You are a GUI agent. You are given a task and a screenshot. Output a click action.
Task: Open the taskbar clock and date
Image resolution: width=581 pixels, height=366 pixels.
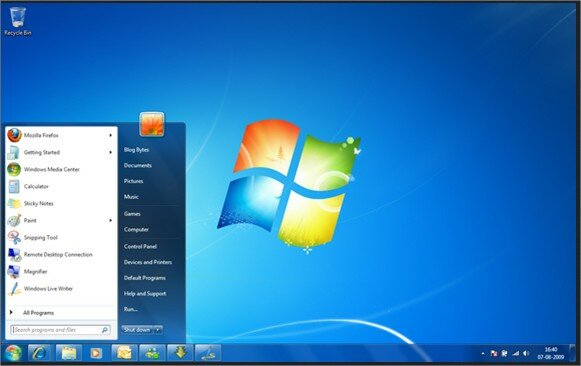click(551, 353)
